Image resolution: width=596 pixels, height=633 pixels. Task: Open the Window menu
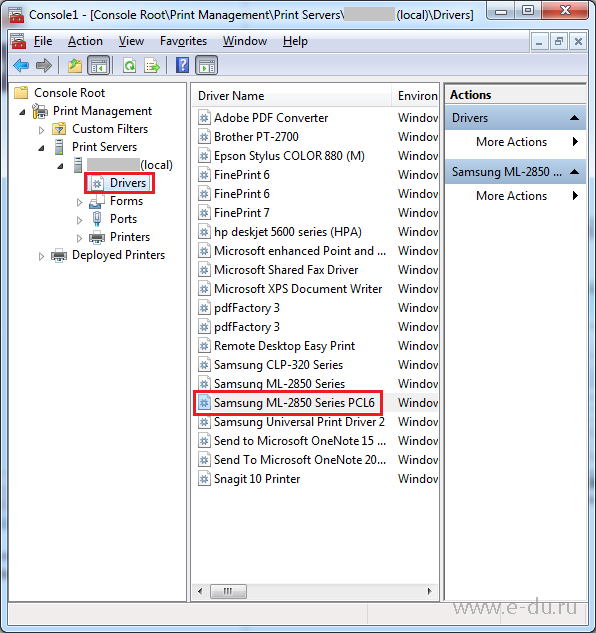click(245, 41)
